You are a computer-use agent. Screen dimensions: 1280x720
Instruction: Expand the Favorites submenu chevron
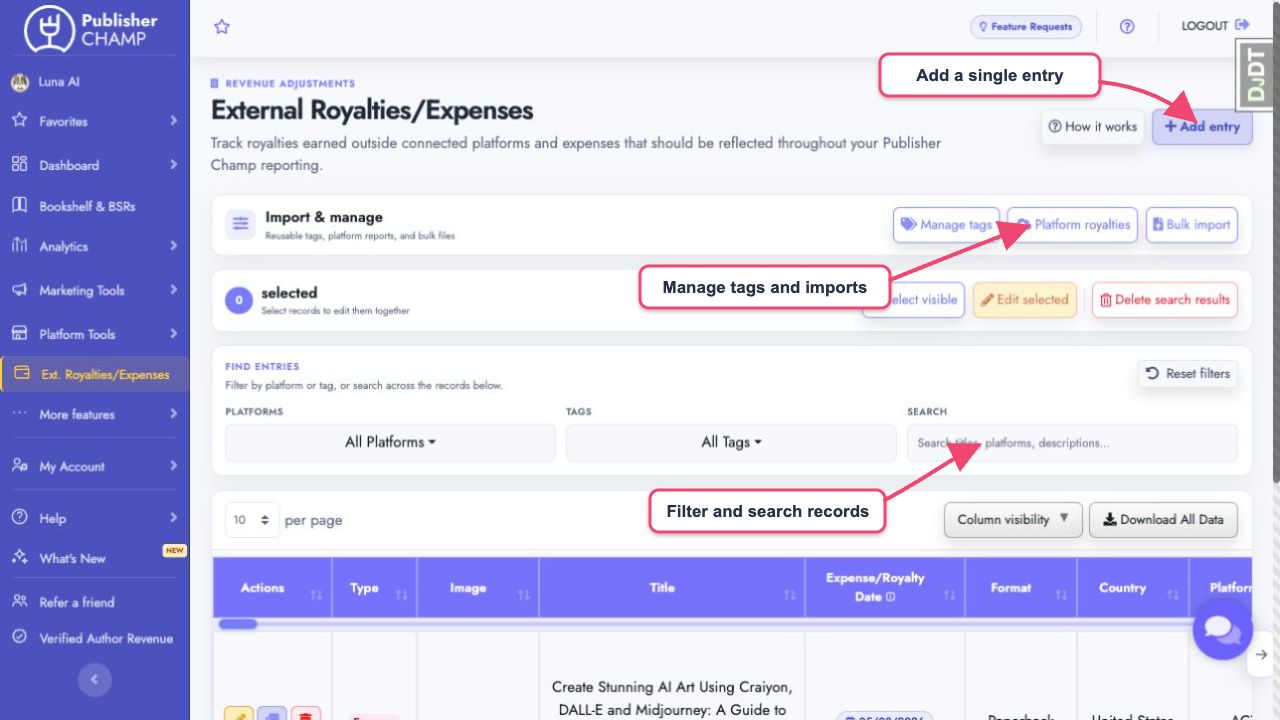click(x=174, y=121)
